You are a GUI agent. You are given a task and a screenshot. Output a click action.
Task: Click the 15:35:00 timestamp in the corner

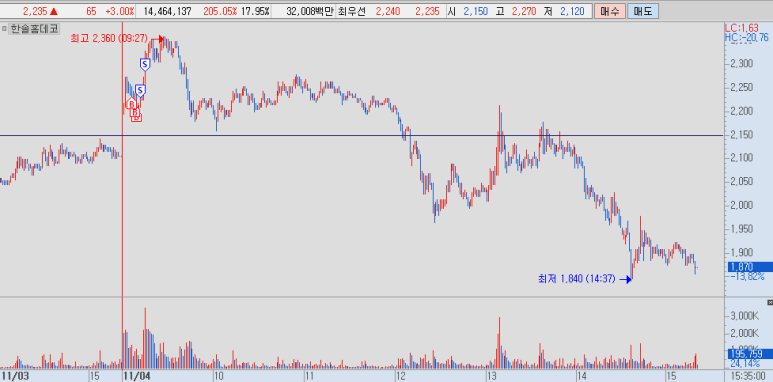tap(749, 376)
